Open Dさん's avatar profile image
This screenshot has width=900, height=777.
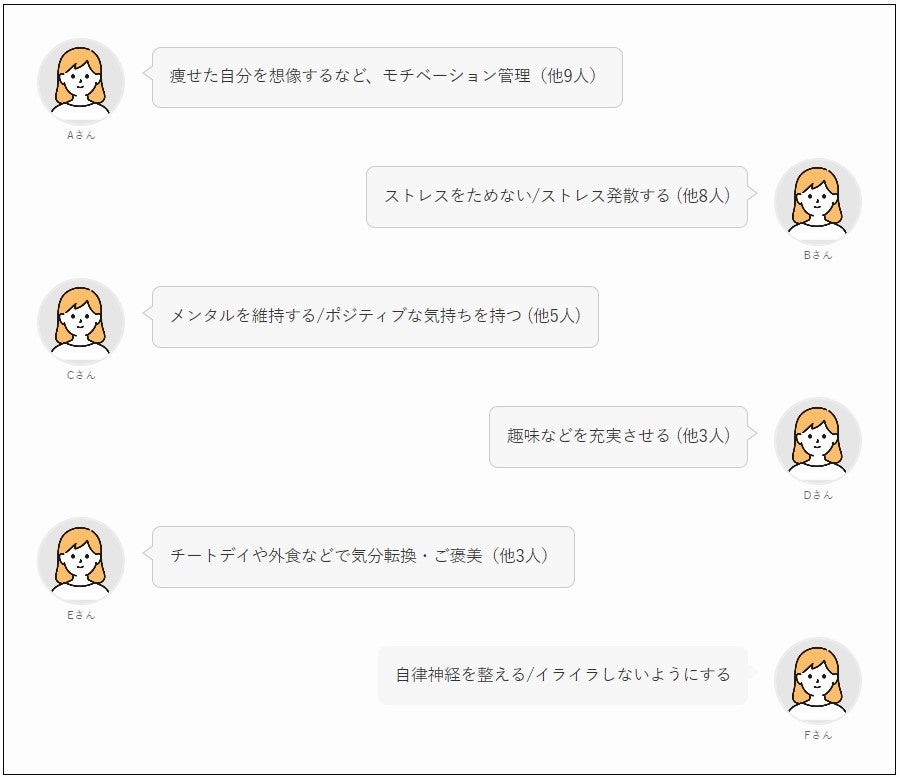[x=818, y=441]
